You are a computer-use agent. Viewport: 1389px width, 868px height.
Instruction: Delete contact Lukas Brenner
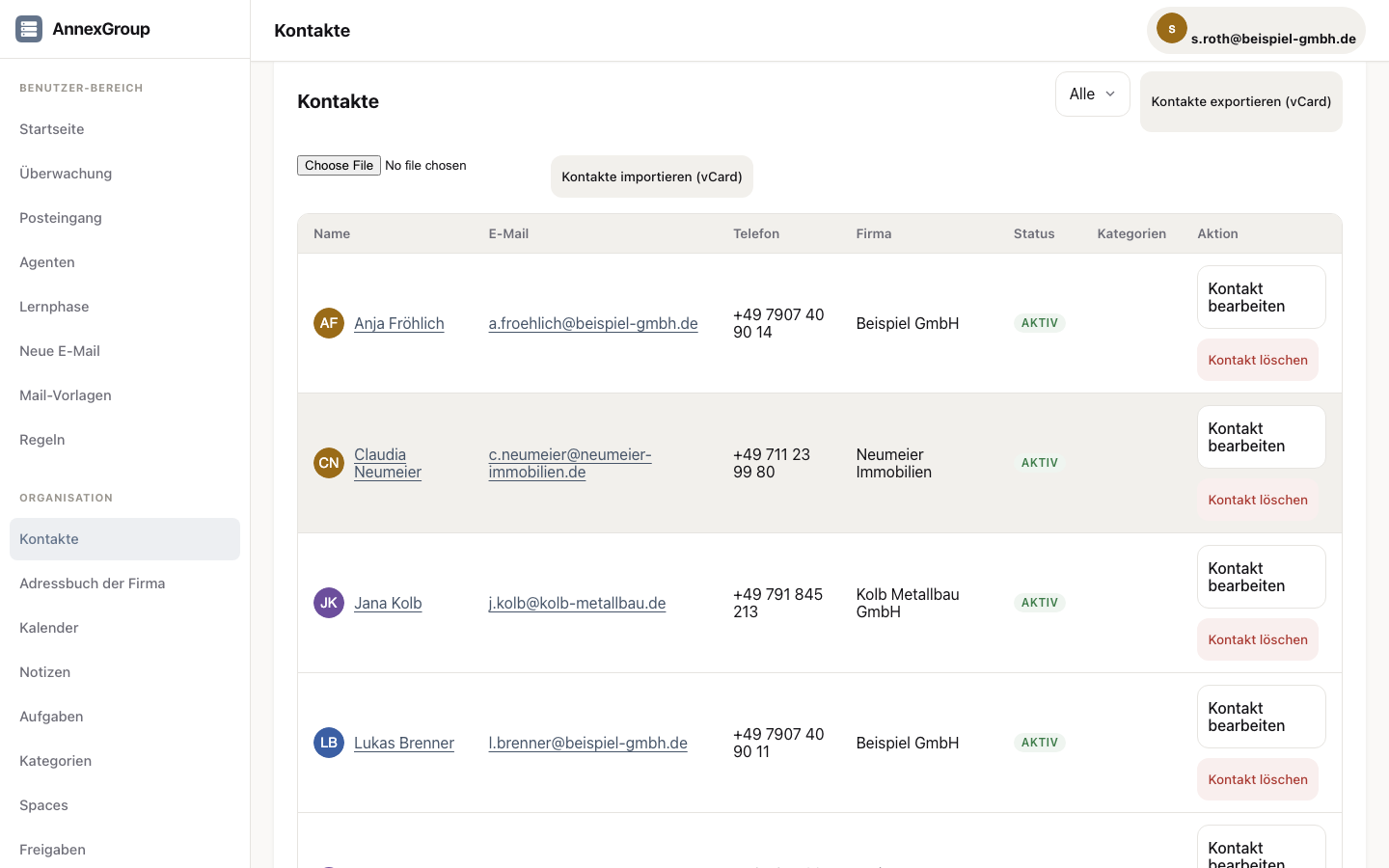tap(1258, 779)
